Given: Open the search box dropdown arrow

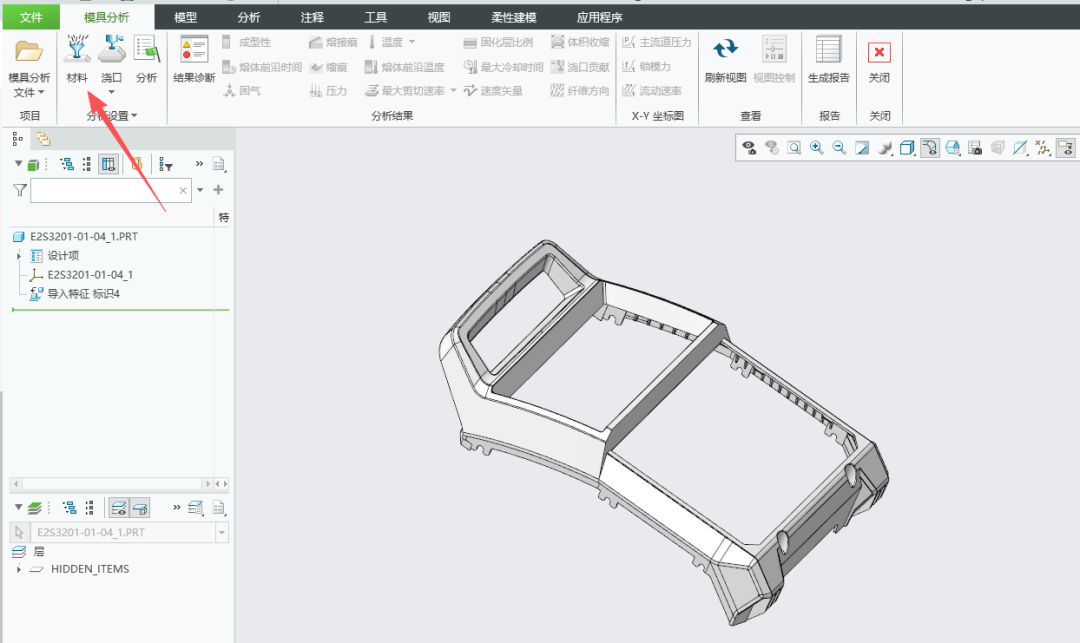Looking at the screenshot, I should coord(200,189).
